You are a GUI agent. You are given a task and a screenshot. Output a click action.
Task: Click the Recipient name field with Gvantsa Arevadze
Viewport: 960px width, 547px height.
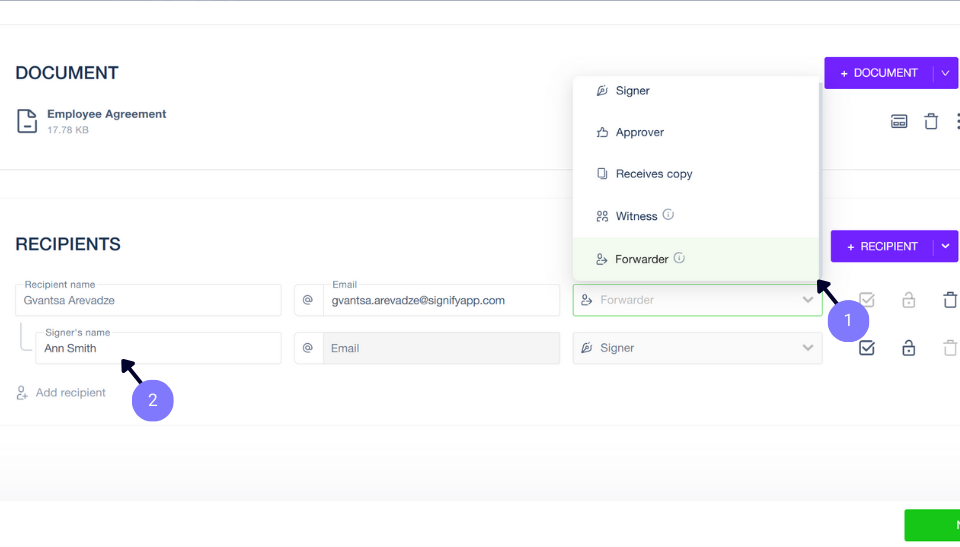coord(148,300)
